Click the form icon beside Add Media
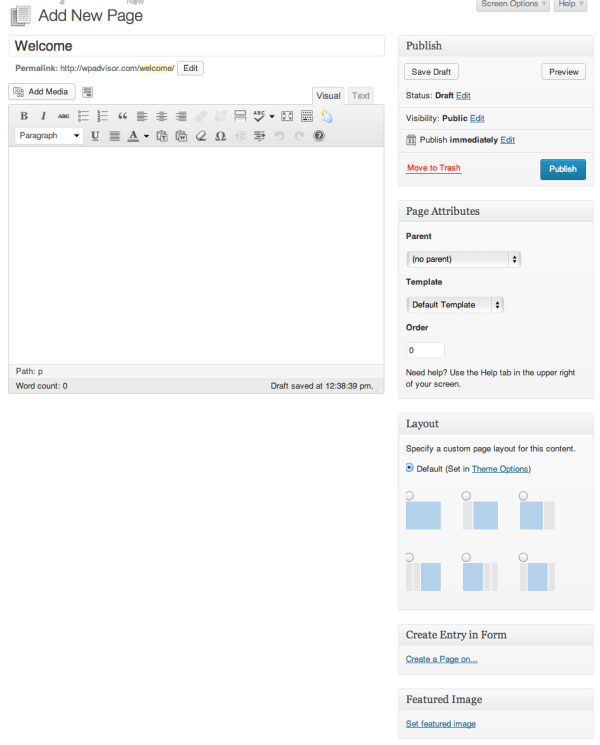 click(x=87, y=92)
